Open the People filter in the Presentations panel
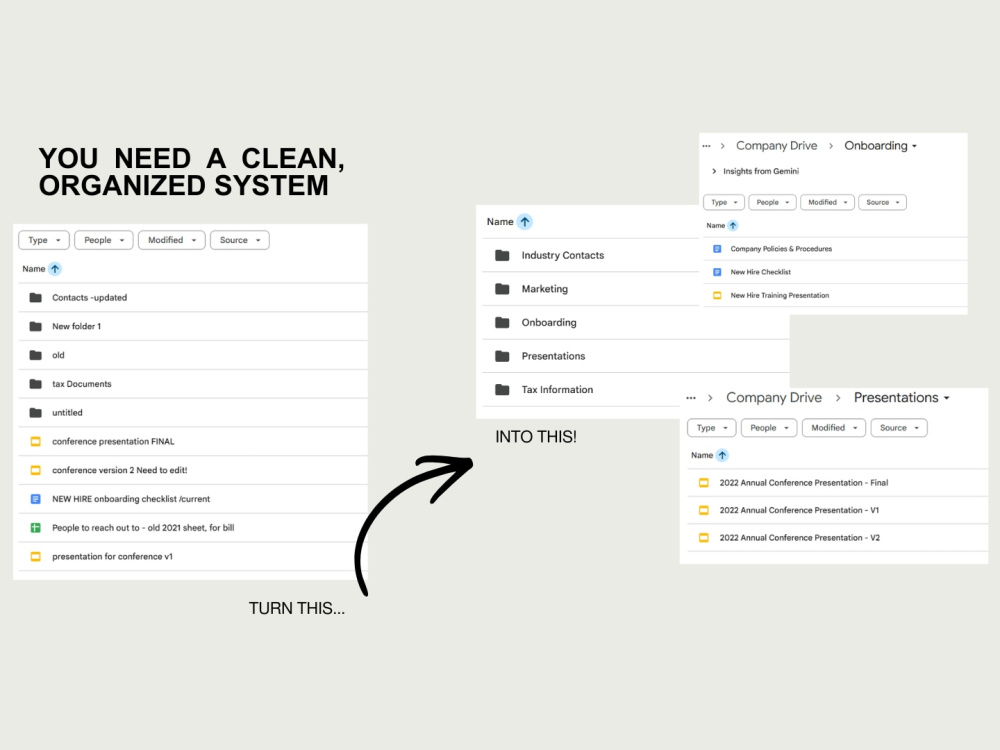This screenshot has width=1000, height=750. coord(769,428)
